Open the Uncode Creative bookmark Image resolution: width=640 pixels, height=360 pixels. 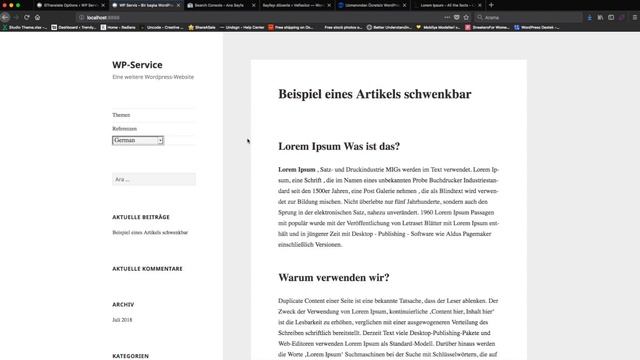tap(162, 27)
